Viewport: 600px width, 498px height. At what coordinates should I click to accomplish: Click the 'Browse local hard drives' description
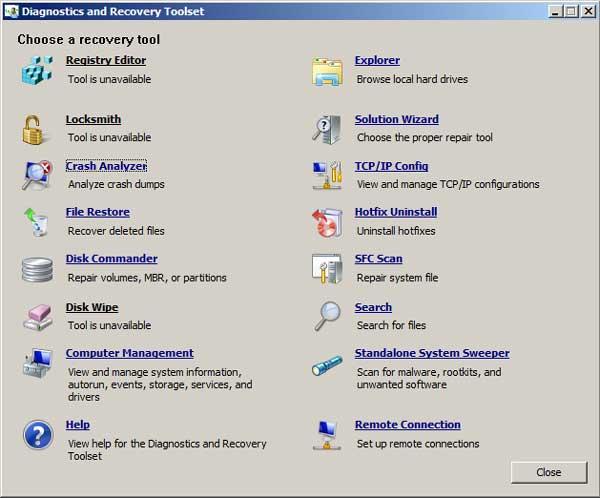(412, 79)
